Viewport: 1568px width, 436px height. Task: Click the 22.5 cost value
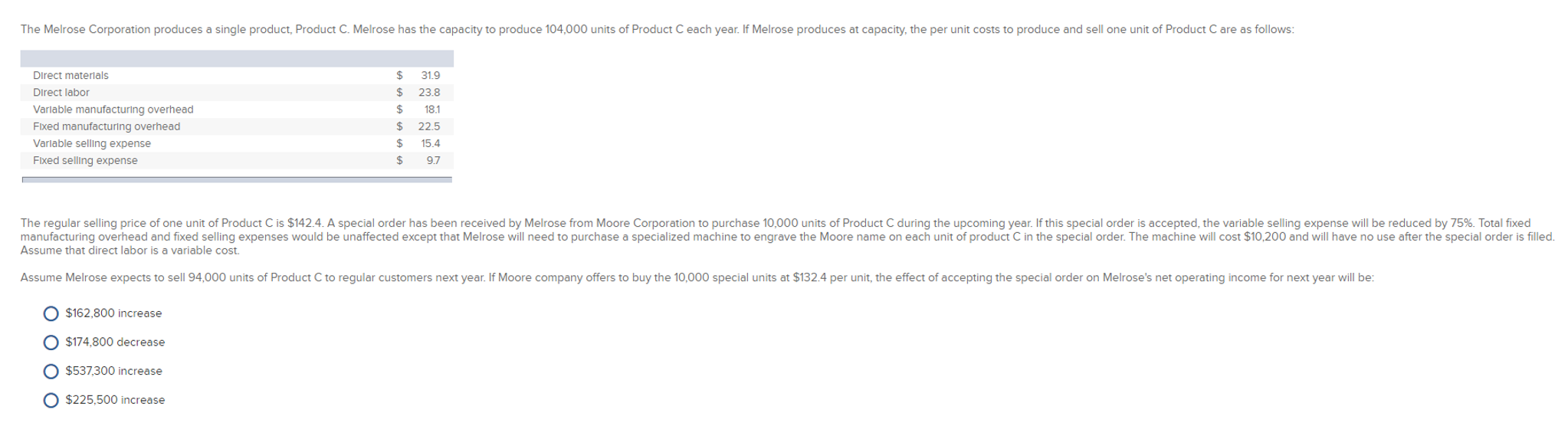(x=429, y=126)
